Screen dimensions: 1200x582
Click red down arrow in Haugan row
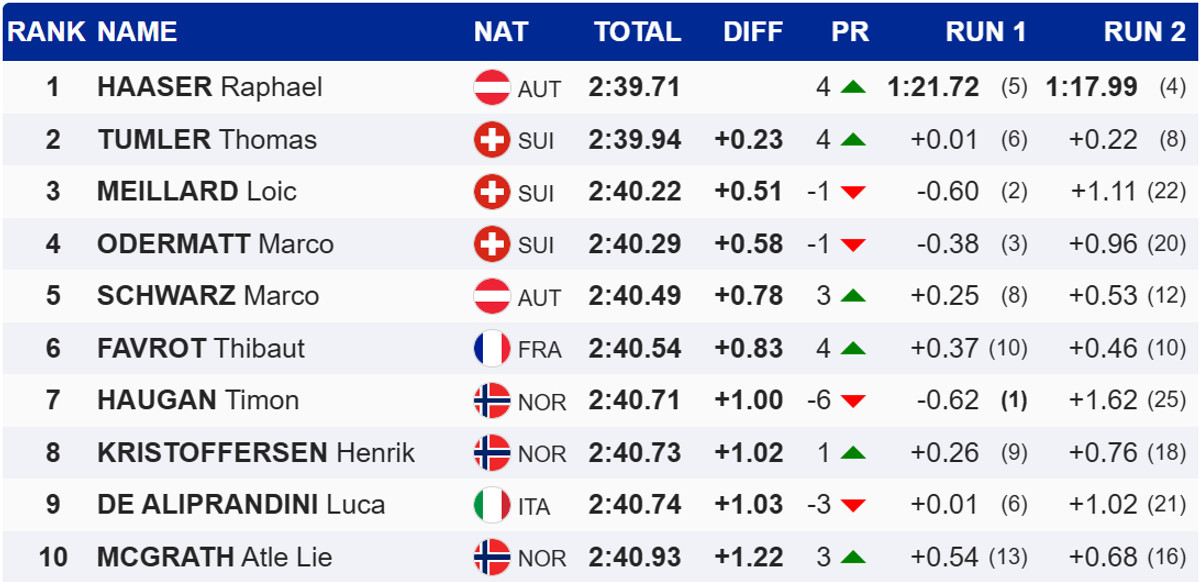click(853, 401)
